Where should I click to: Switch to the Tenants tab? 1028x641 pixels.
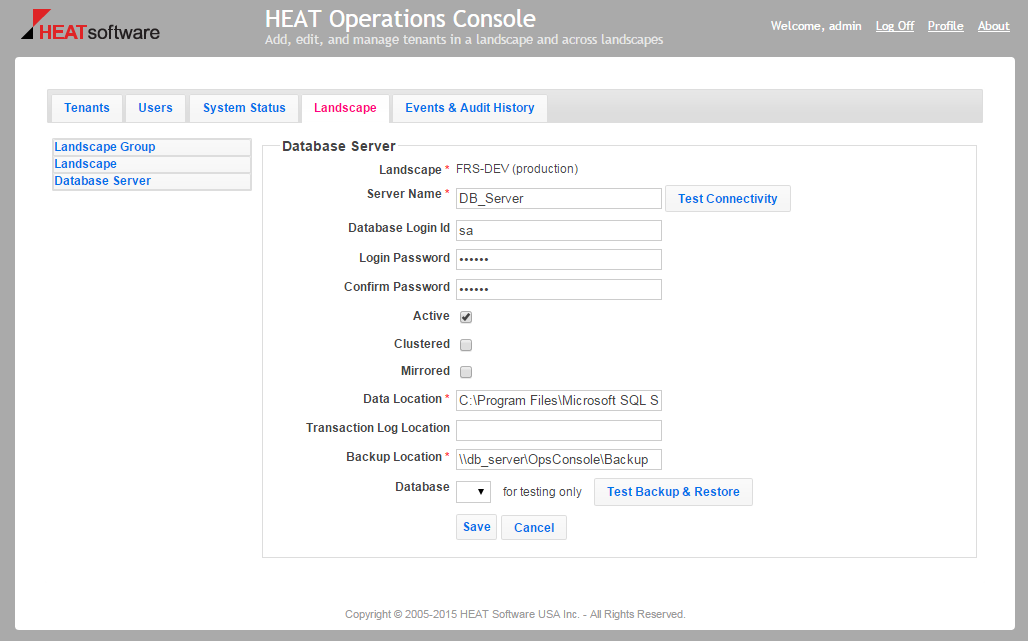tap(87, 107)
